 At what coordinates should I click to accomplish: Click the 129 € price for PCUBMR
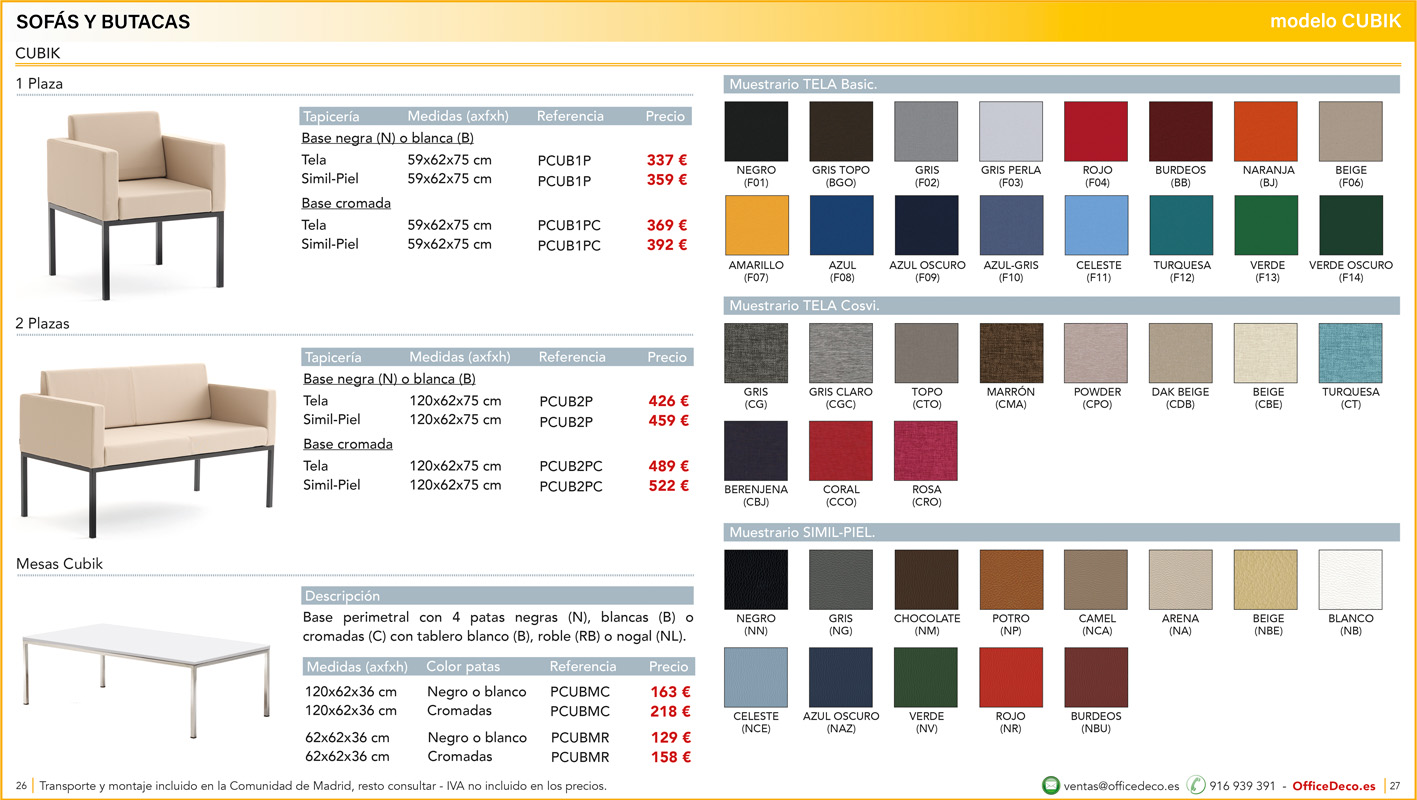(x=670, y=738)
